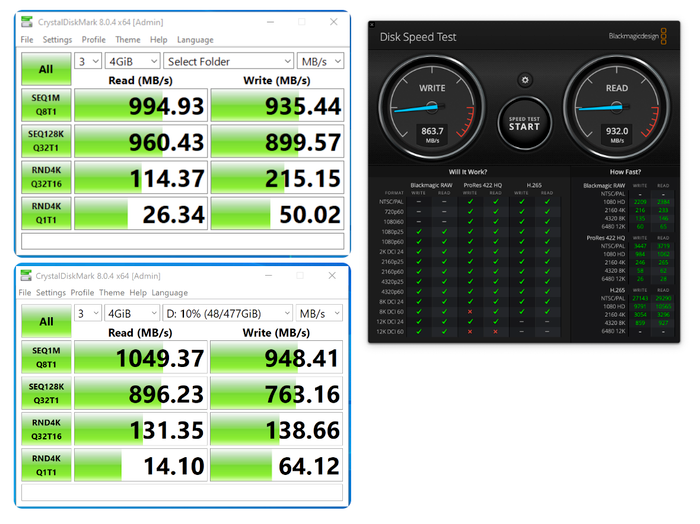Viewport: 700px width, 524px height.
Task: Click the 215.15 write result in top window
Action: (x=277, y=177)
